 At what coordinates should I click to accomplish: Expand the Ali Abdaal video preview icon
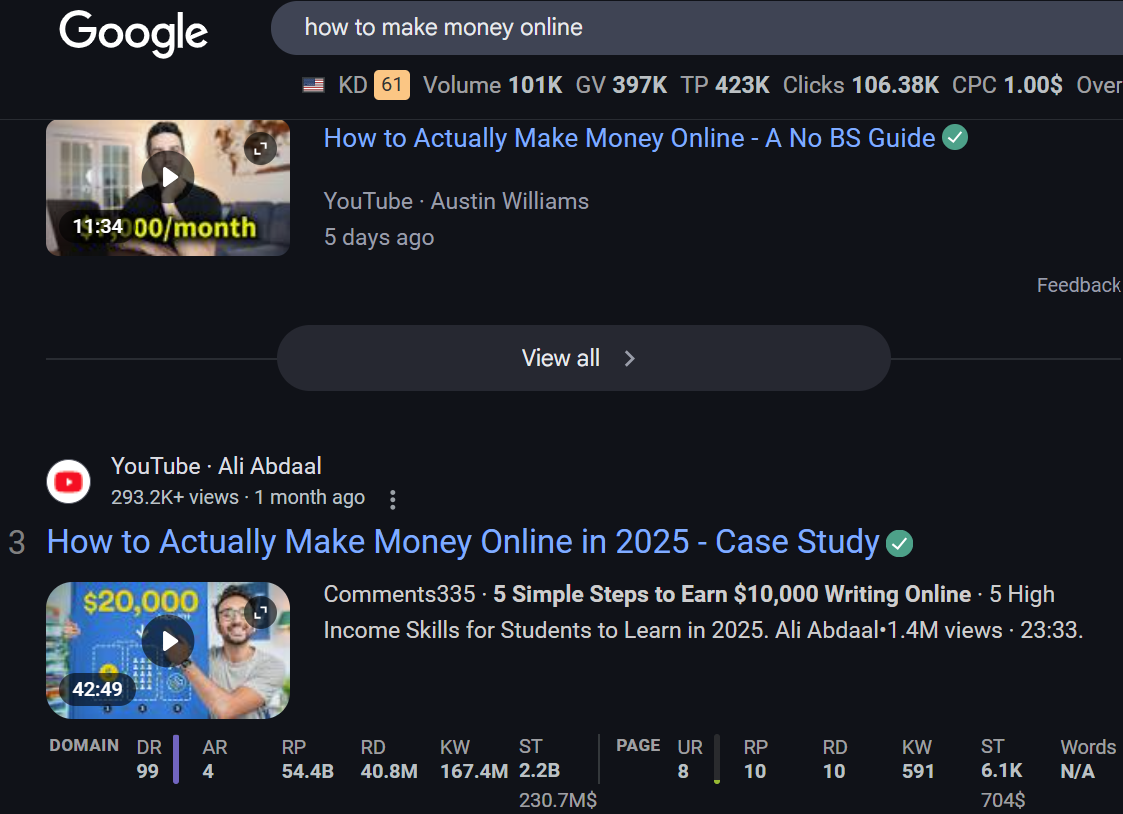pyautogui.click(x=260, y=613)
